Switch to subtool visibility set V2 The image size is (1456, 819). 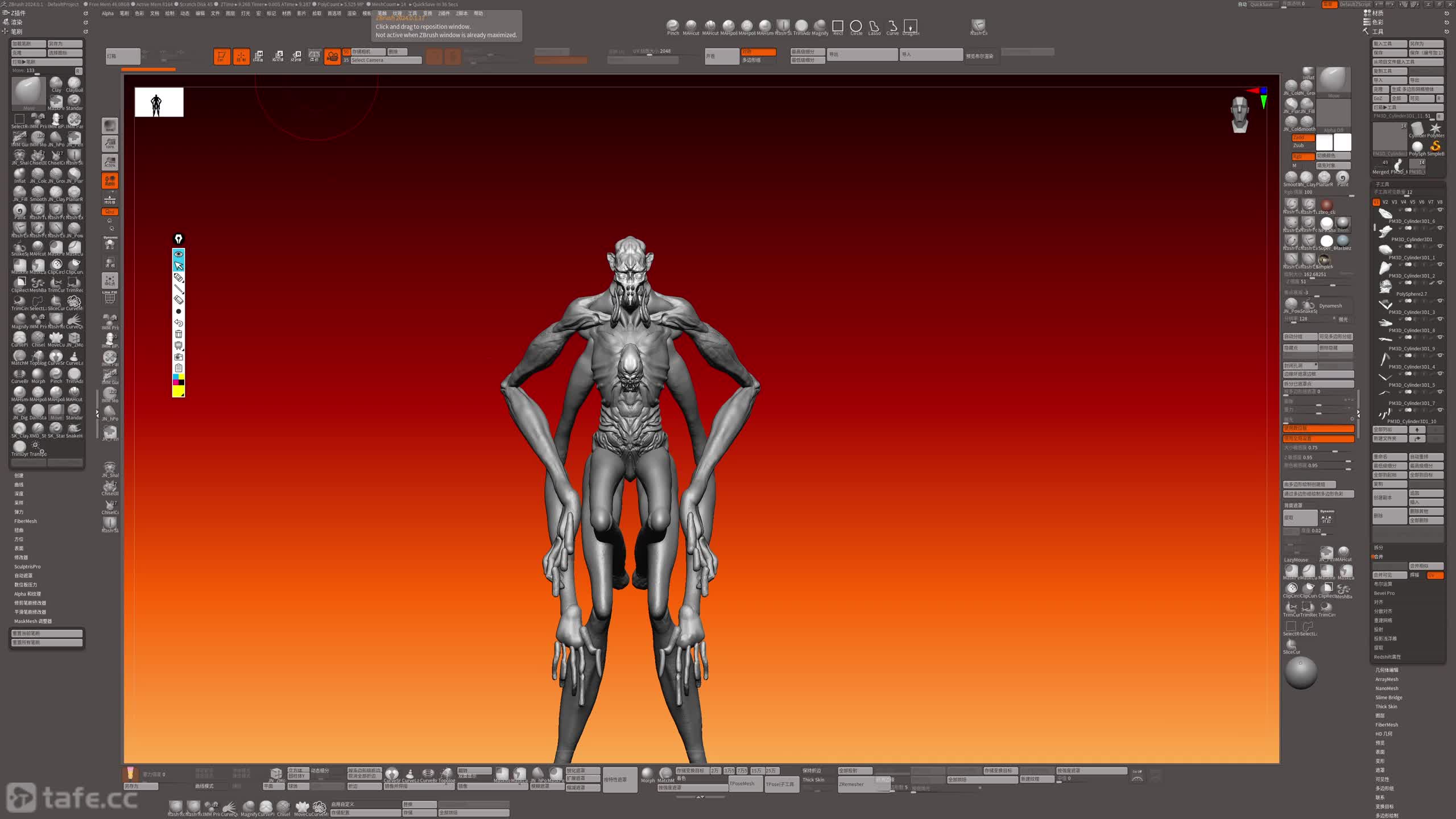1385,202
